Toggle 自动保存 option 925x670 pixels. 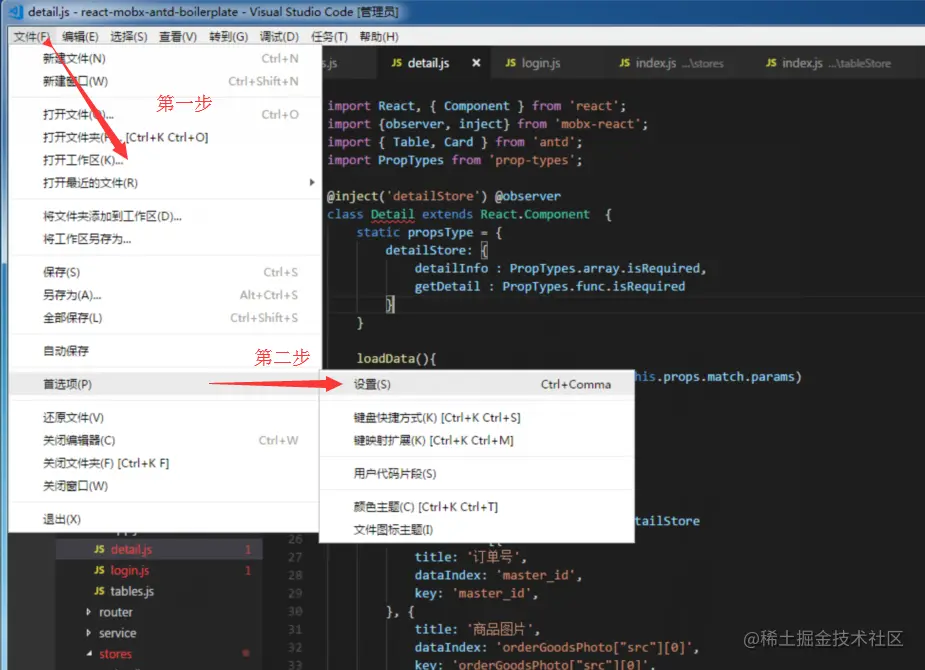pos(165,351)
